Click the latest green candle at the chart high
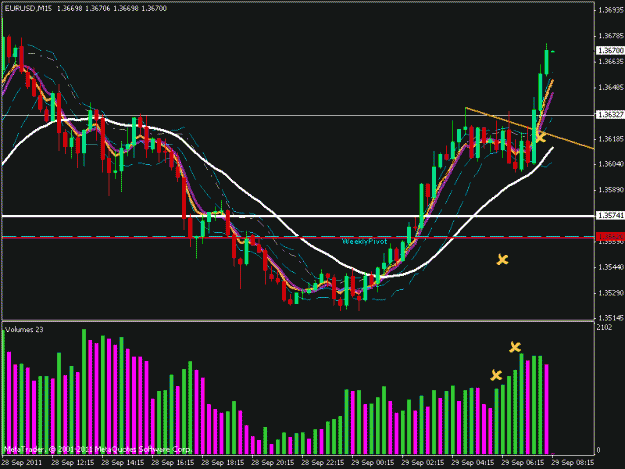This screenshot has width=625, height=469. [546, 62]
